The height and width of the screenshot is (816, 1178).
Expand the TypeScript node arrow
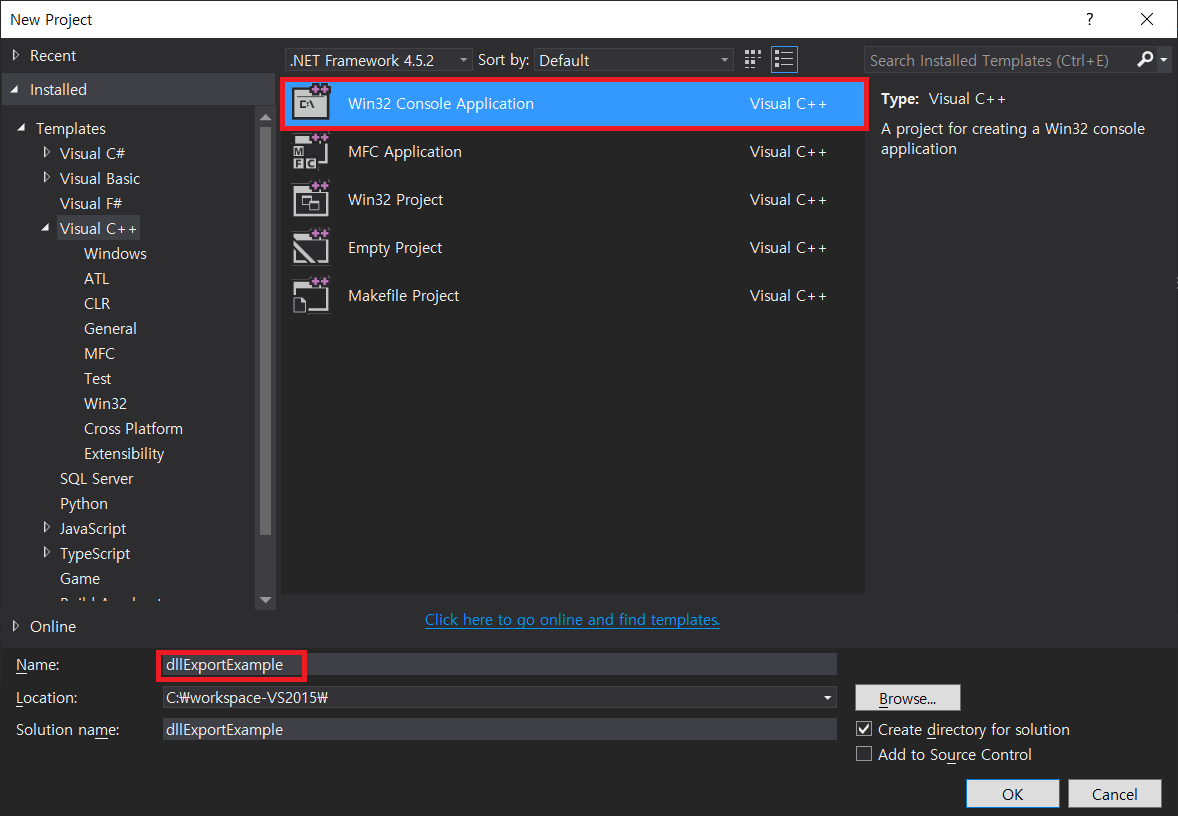47,552
